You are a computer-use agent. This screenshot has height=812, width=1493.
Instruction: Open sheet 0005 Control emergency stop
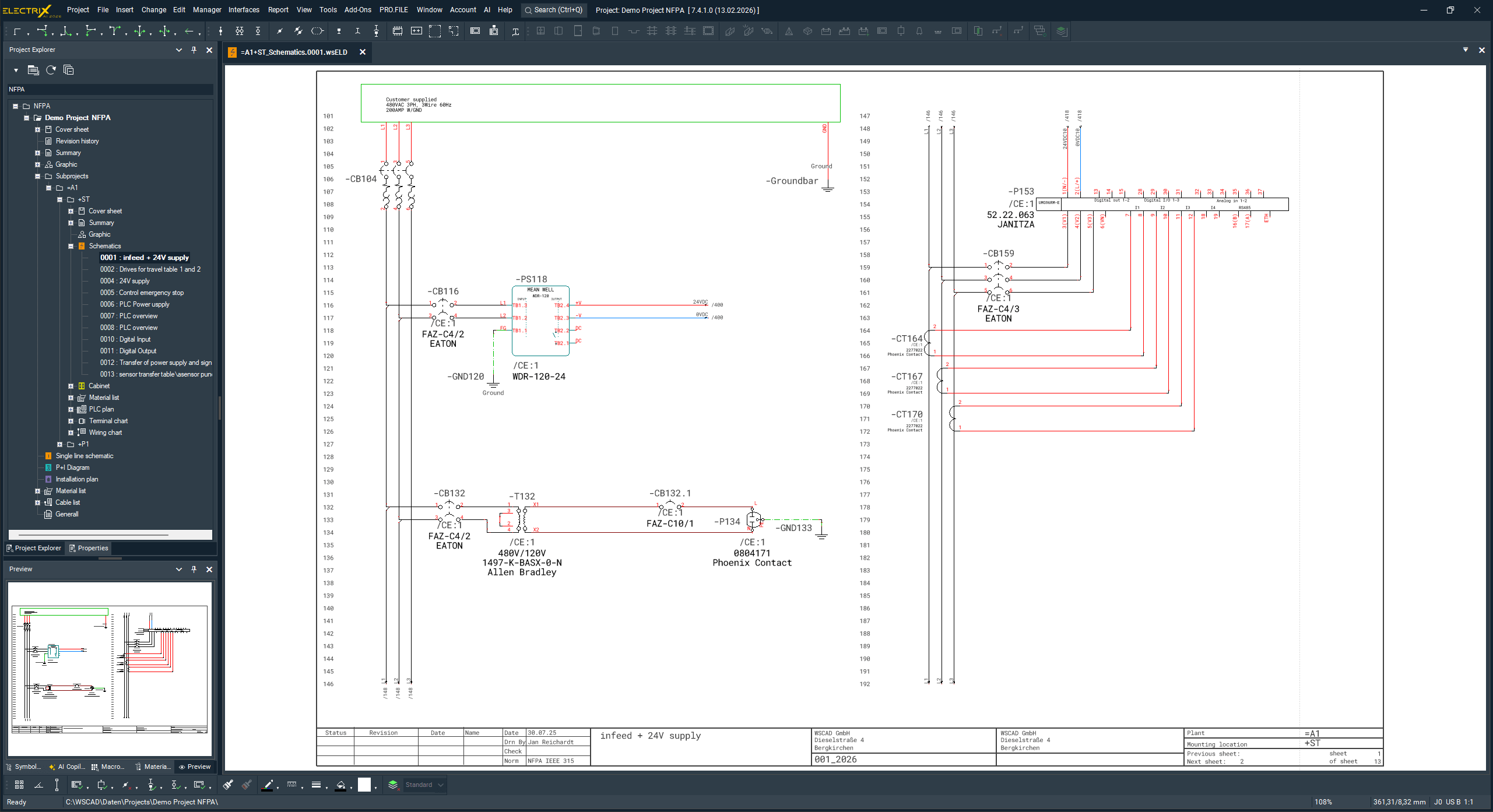pos(142,293)
